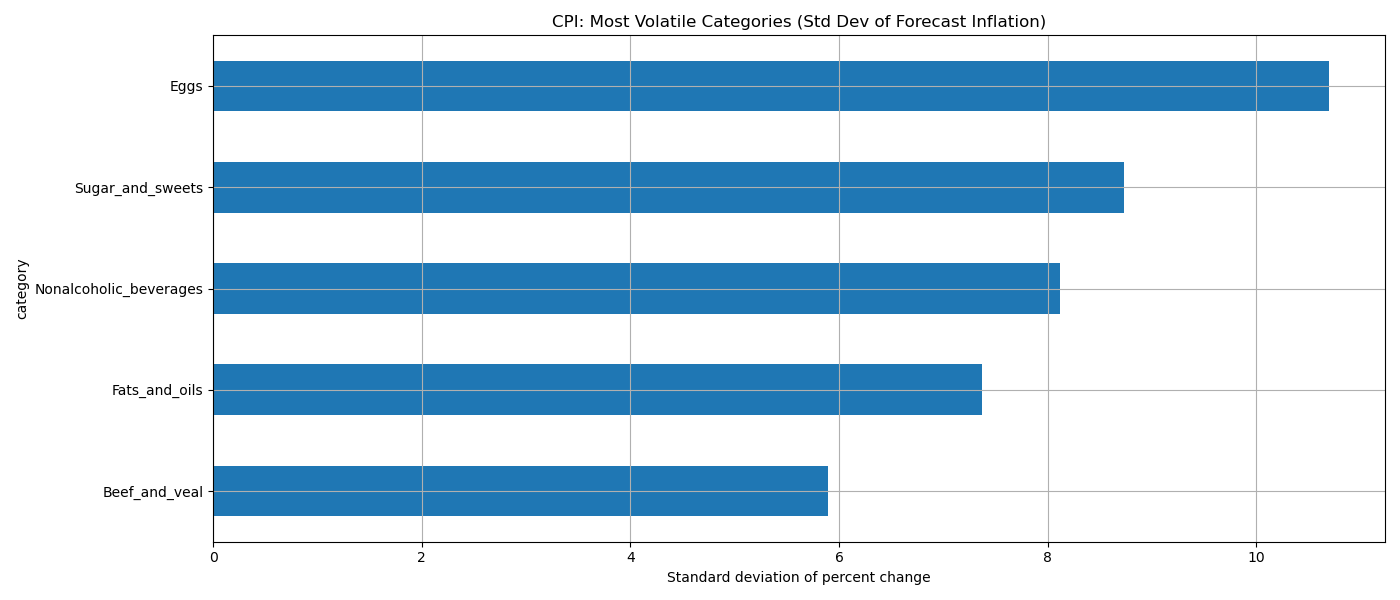This screenshot has width=1400, height=600.
Task: Click the Beef_and_veal bar
Action: coord(520,491)
